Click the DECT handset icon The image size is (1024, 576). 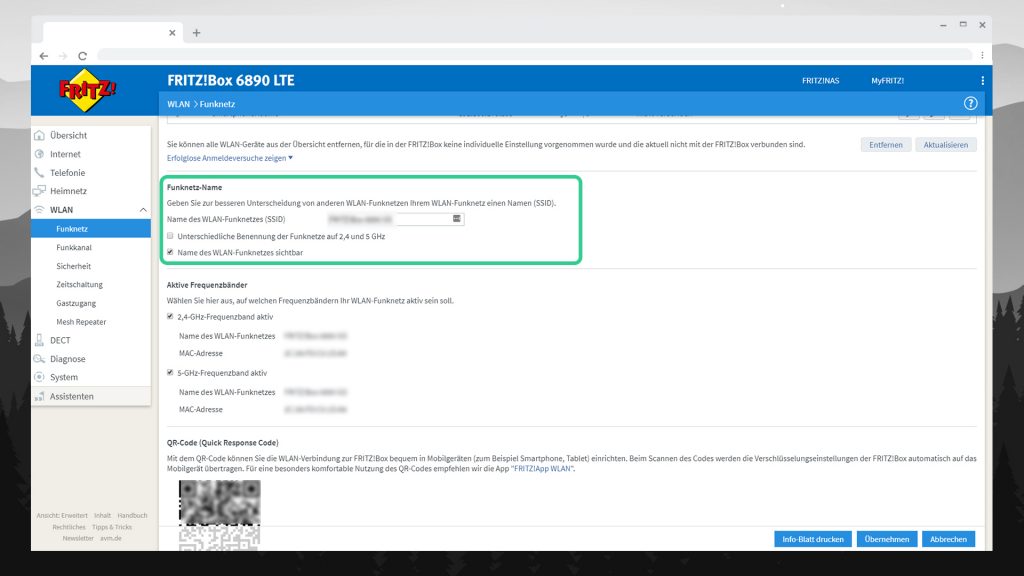point(39,340)
